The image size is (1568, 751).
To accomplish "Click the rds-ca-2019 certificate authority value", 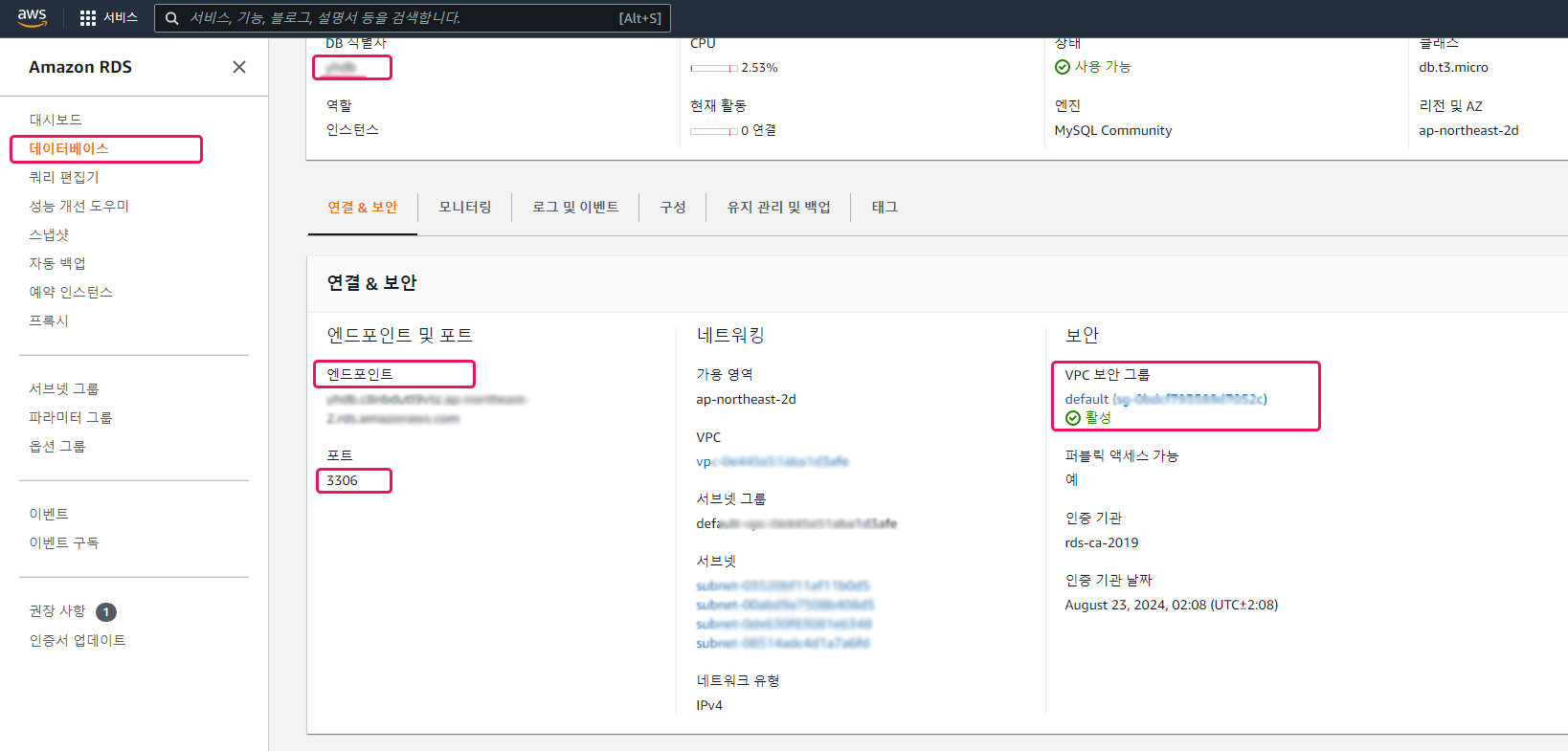I will click(x=1102, y=542).
